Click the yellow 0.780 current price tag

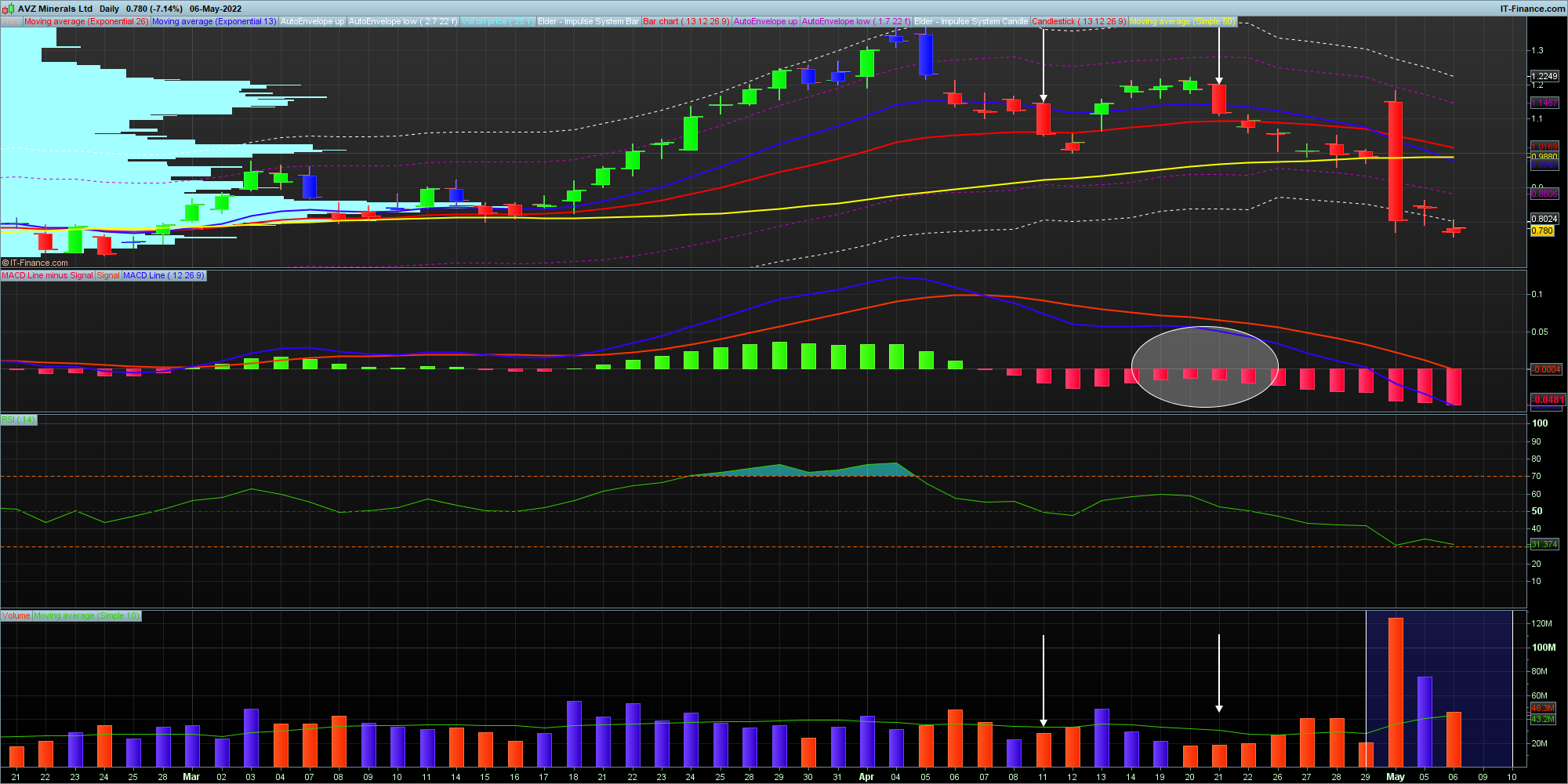(1542, 231)
